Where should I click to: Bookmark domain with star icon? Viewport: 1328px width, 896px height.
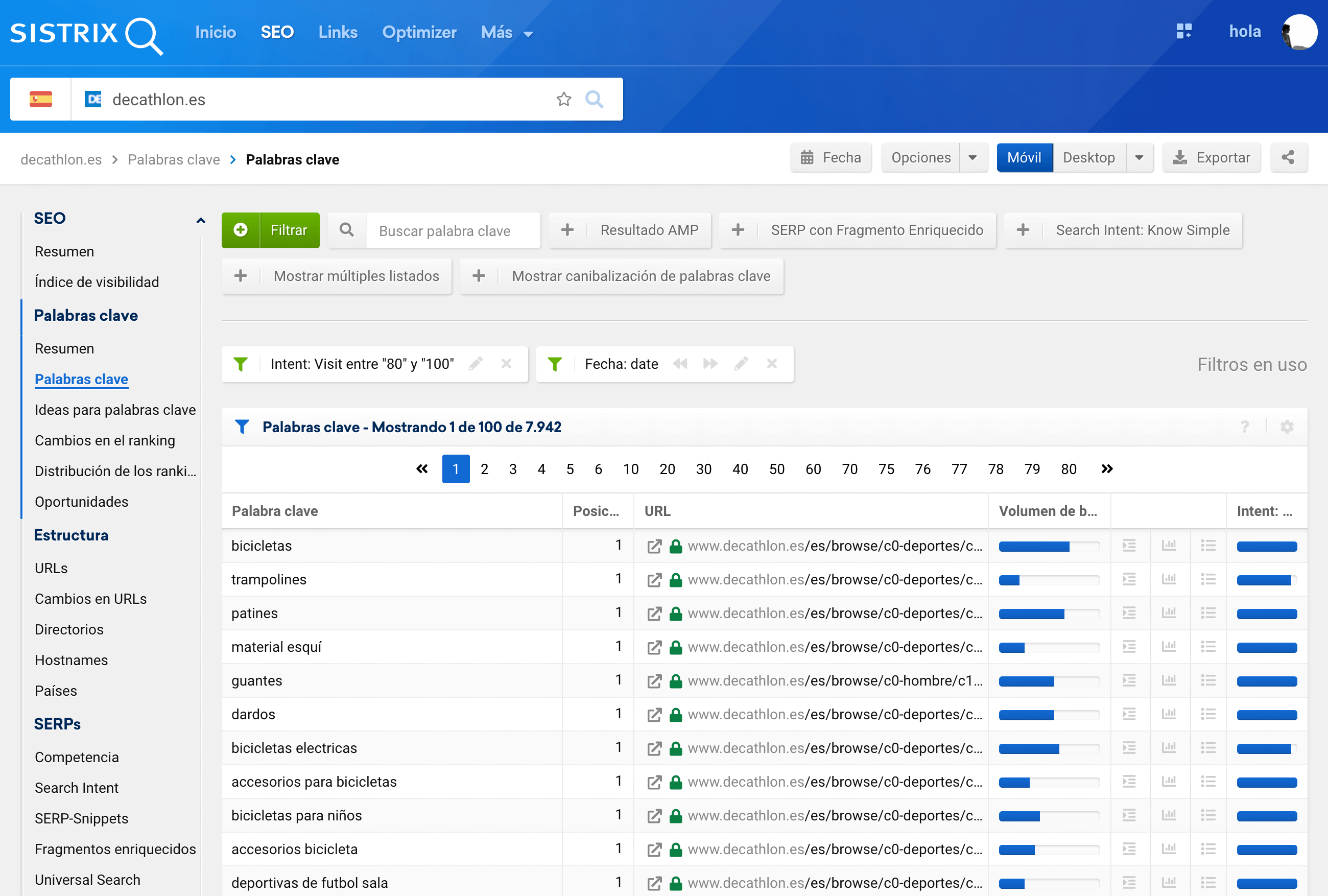coord(564,100)
